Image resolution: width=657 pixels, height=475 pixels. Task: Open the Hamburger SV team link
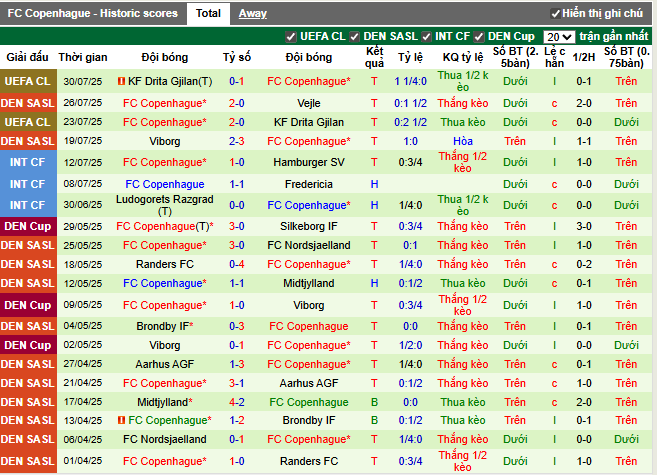click(x=309, y=162)
